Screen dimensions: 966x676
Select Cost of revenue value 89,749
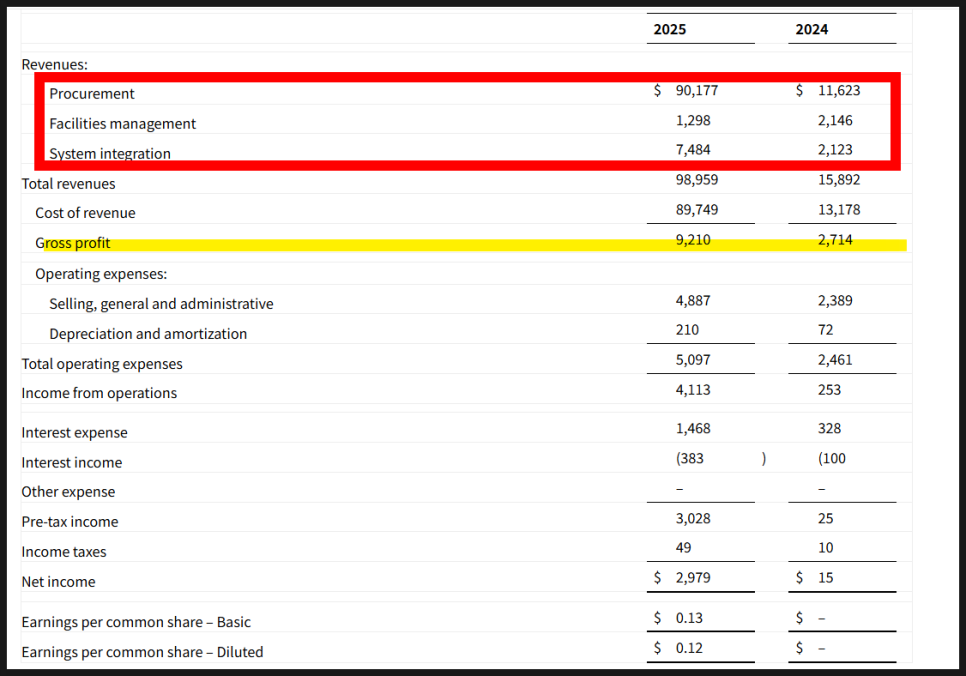click(x=697, y=210)
